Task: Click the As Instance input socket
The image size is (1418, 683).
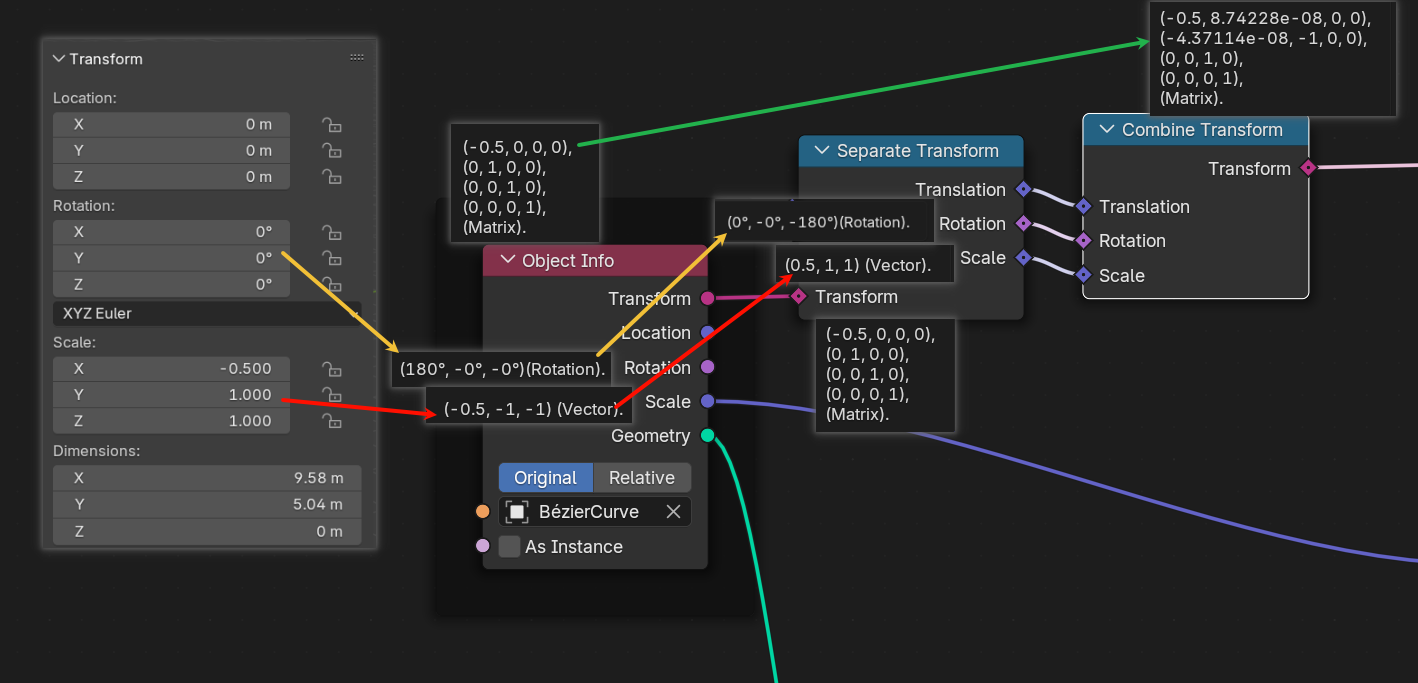Action: click(483, 546)
